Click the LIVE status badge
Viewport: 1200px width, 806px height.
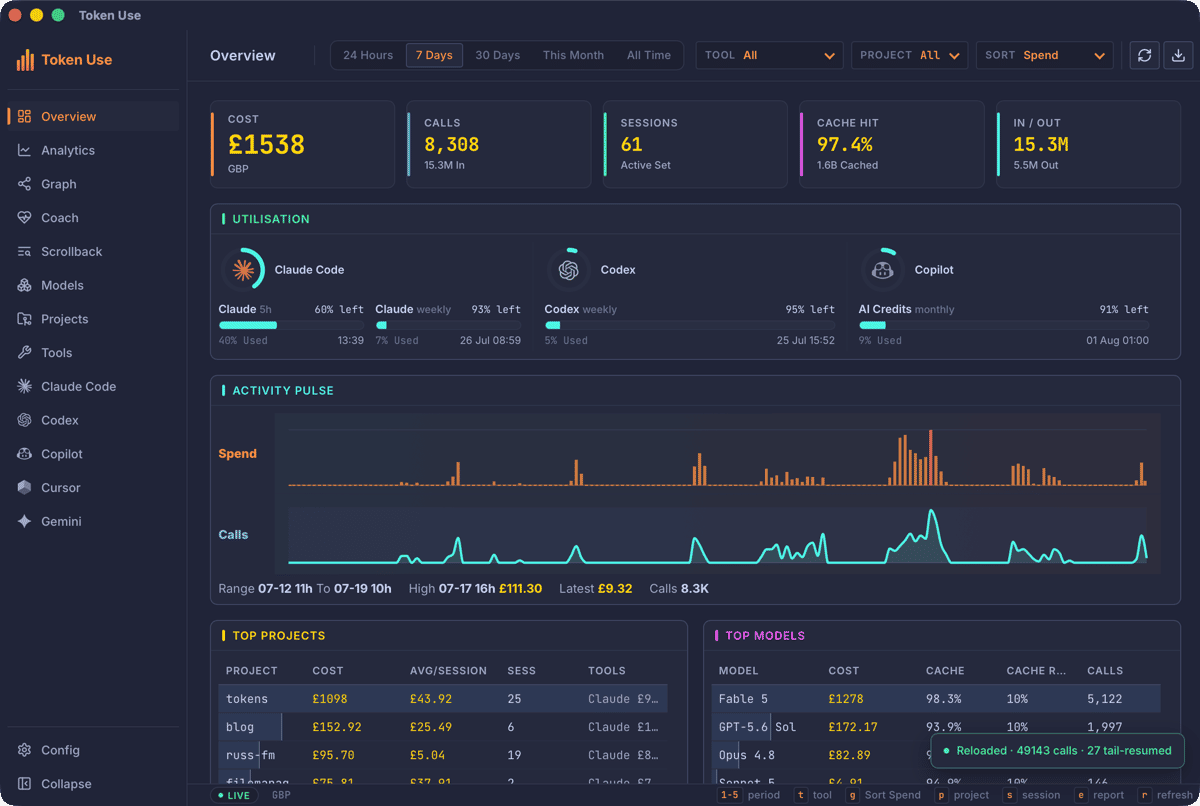point(234,795)
